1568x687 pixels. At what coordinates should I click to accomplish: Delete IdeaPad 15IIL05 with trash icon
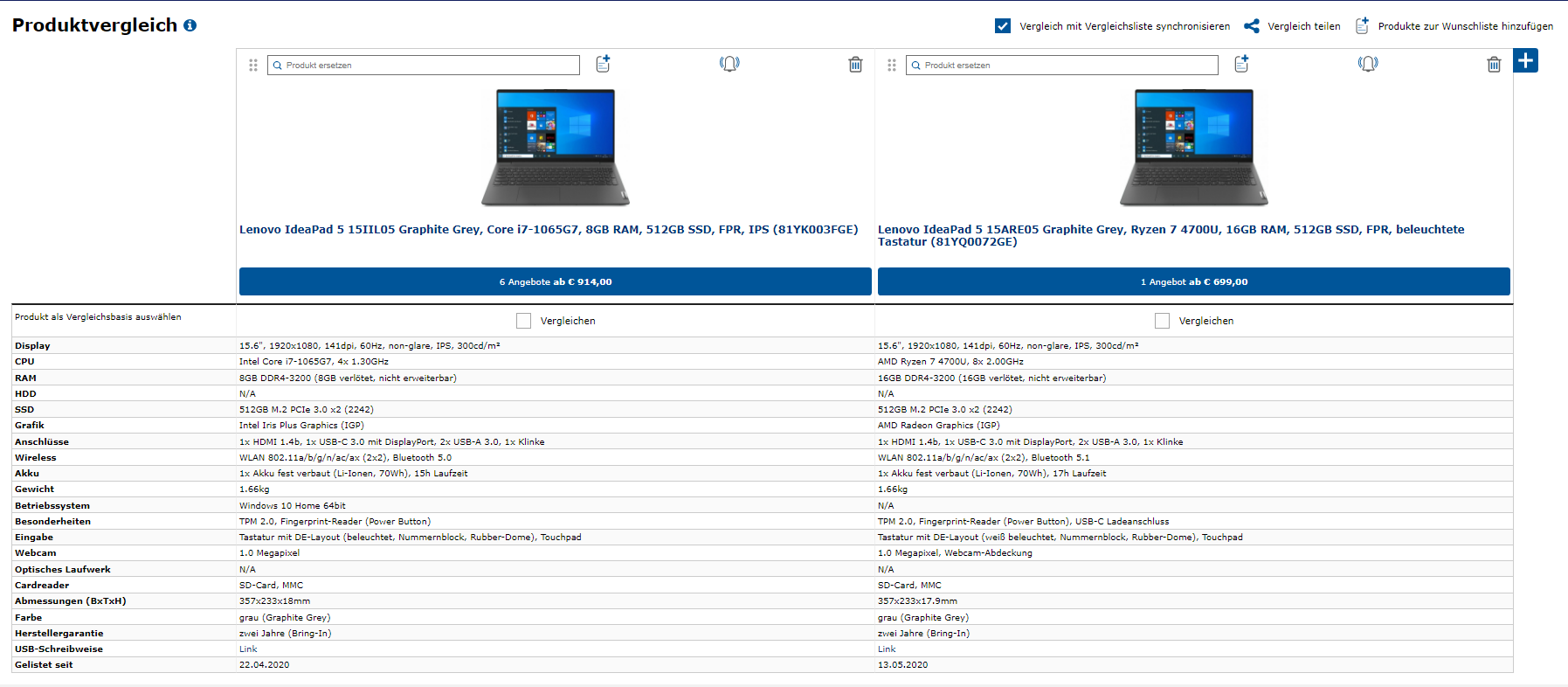tap(855, 65)
